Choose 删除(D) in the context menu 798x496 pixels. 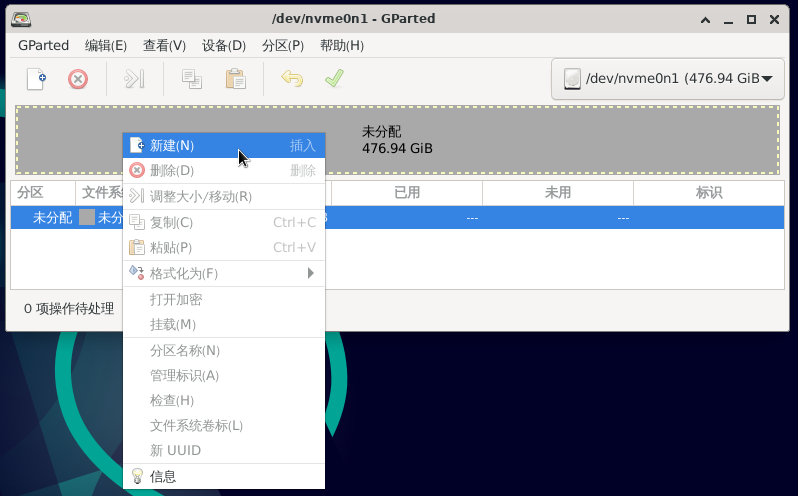coord(224,170)
